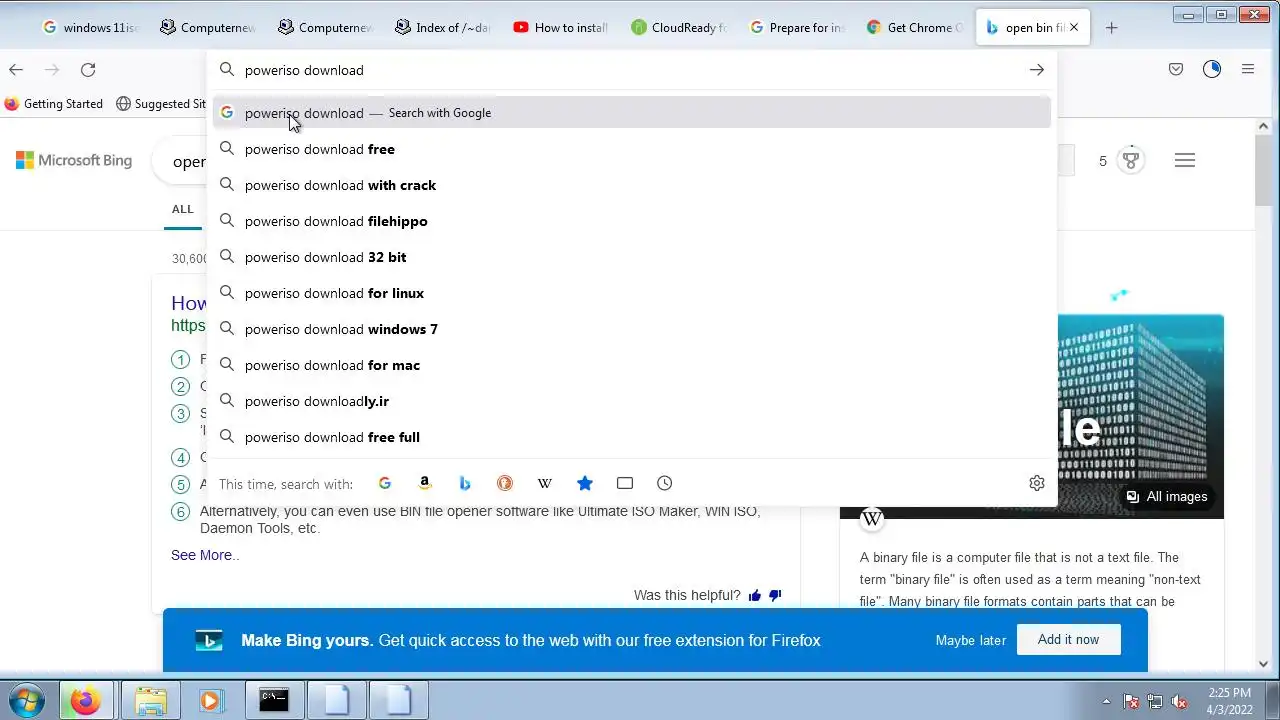Open 'Suggested Sites' bookmark
Viewport: 1280px width, 720px height.
click(162, 104)
